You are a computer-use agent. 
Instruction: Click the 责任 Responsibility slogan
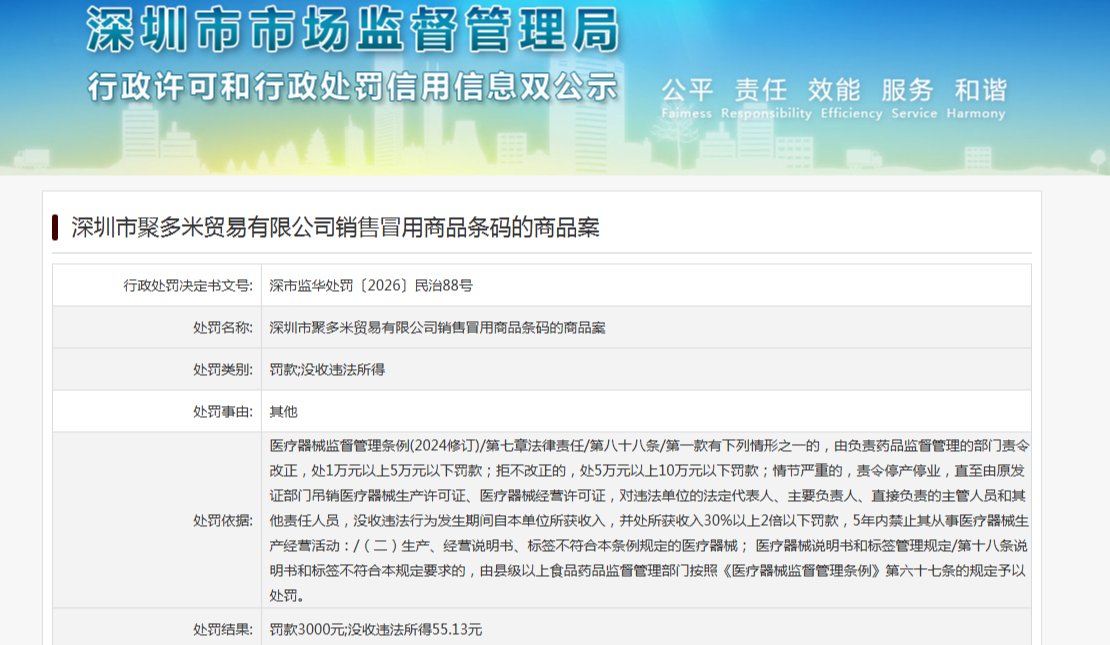[x=766, y=98]
